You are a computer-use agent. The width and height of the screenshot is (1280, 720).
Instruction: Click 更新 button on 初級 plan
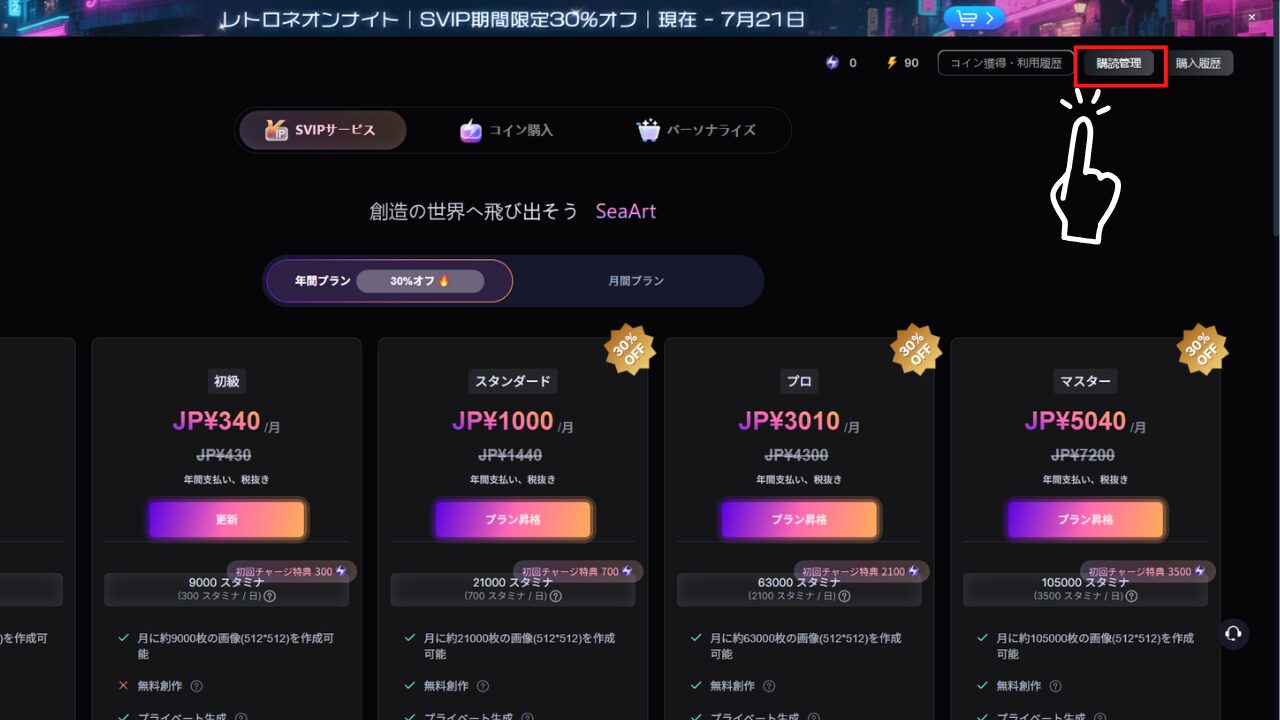[227, 520]
